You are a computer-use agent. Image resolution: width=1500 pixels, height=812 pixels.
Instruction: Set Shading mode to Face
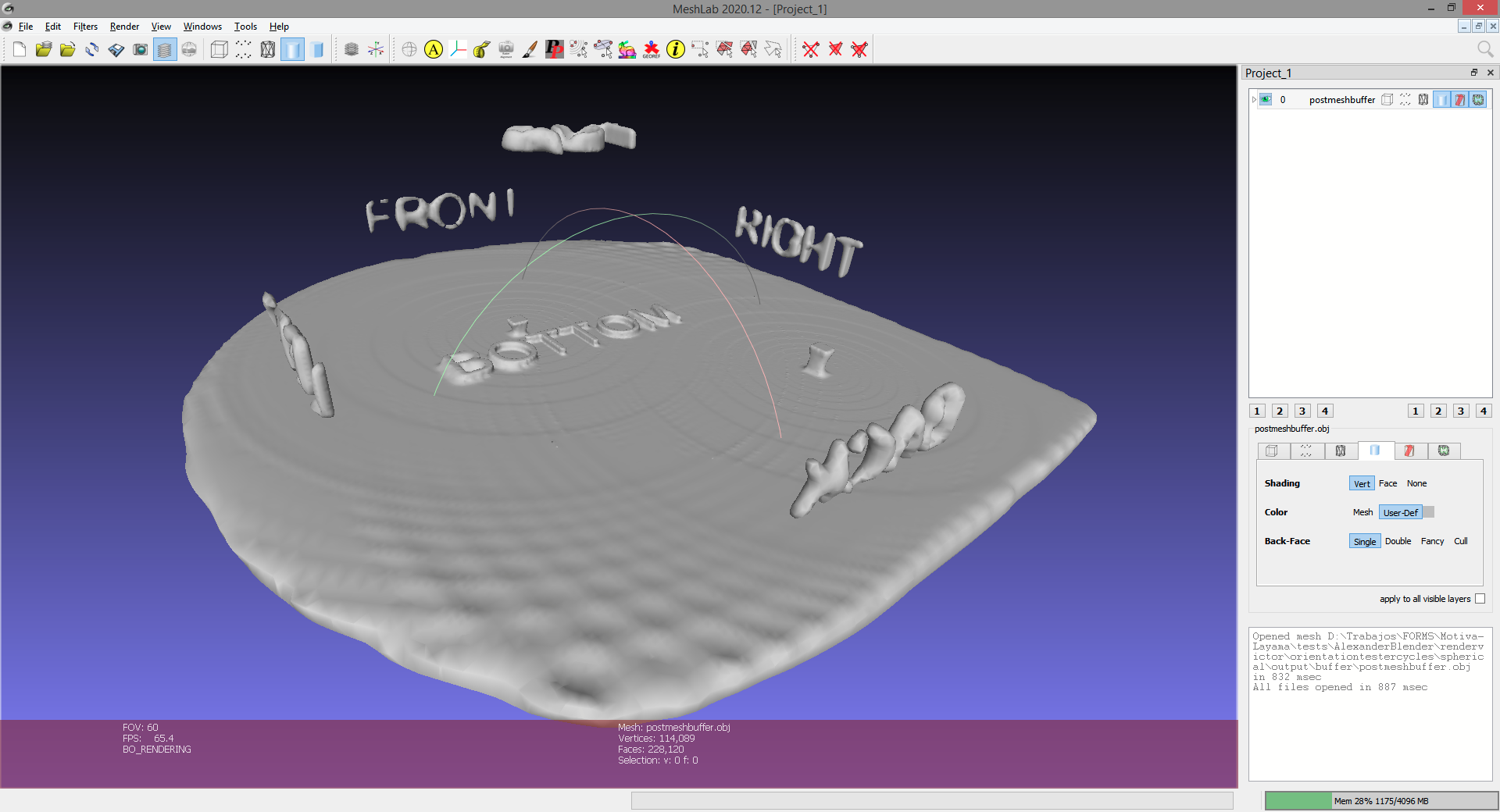point(1387,483)
